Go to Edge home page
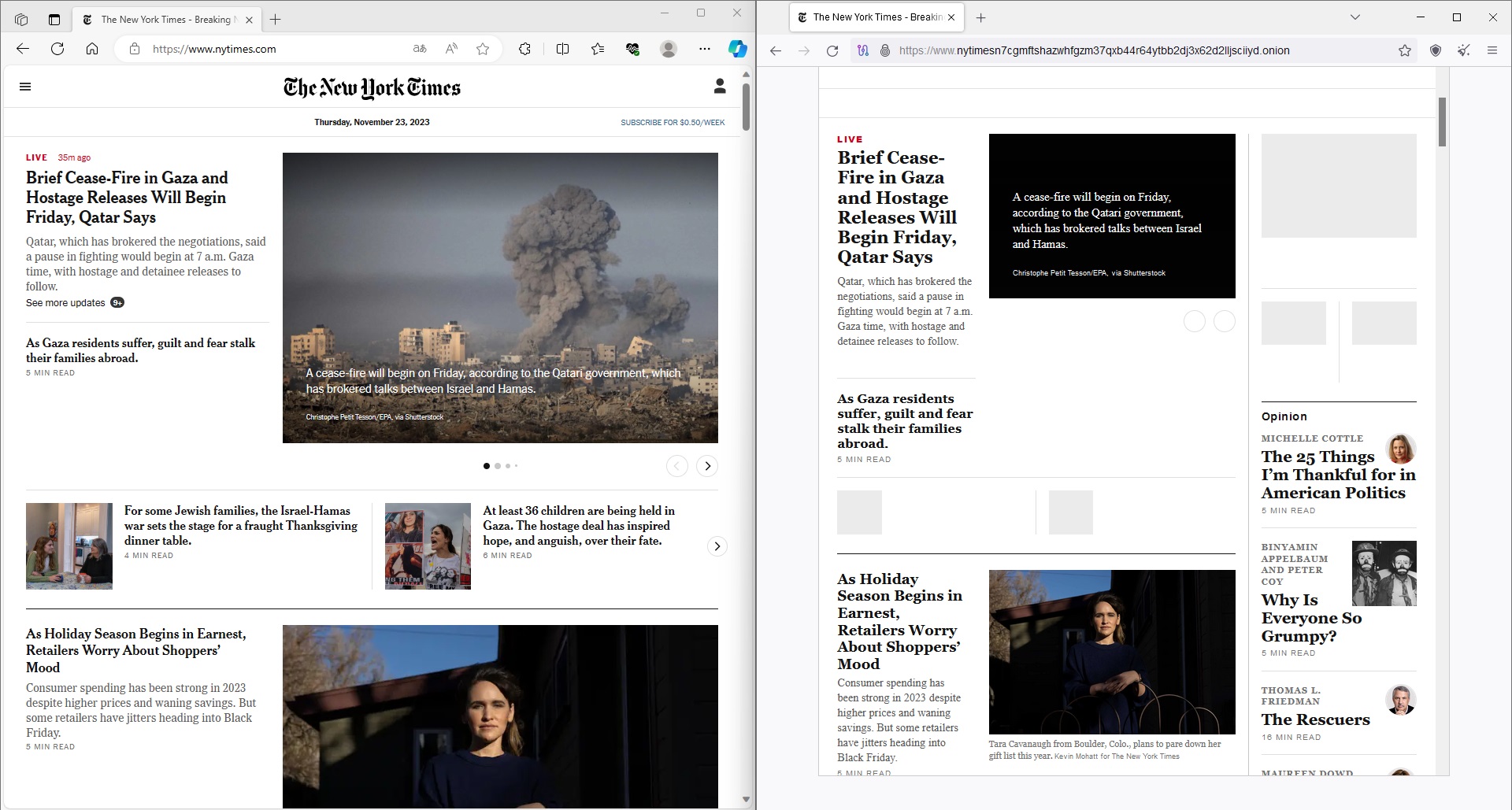The image size is (1512, 810). pyautogui.click(x=92, y=49)
